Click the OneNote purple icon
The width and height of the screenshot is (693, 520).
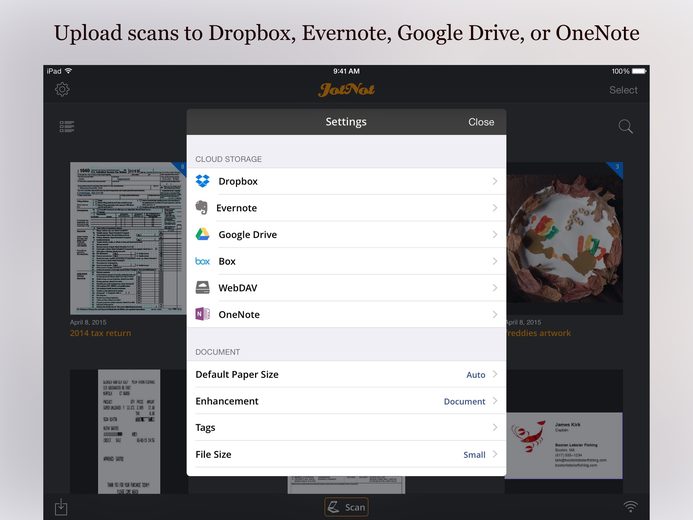(202, 314)
